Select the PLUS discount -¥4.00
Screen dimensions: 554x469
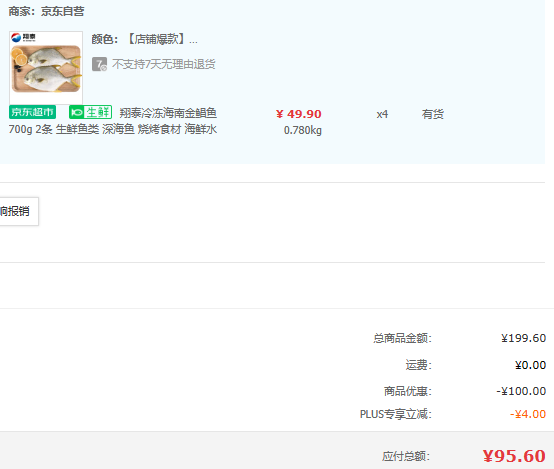point(528,414)
